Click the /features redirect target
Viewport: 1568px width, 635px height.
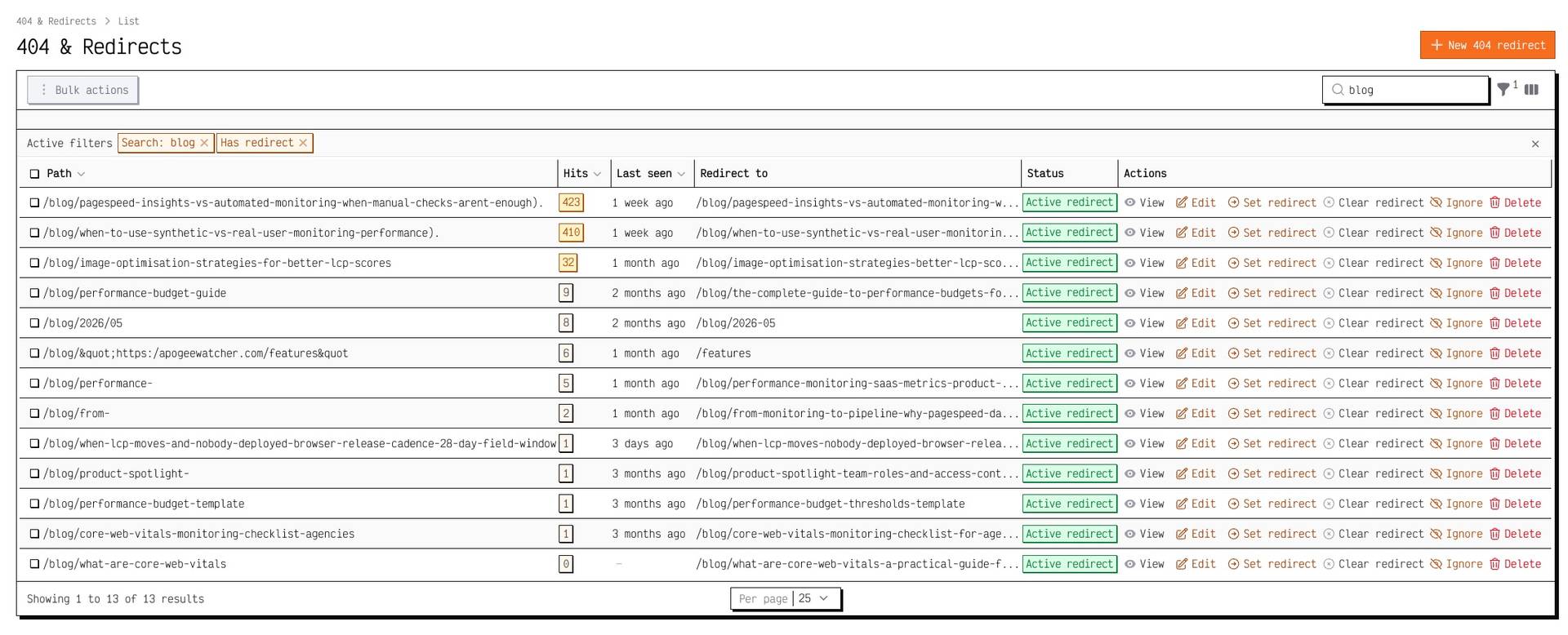click(x=724, y=353)
